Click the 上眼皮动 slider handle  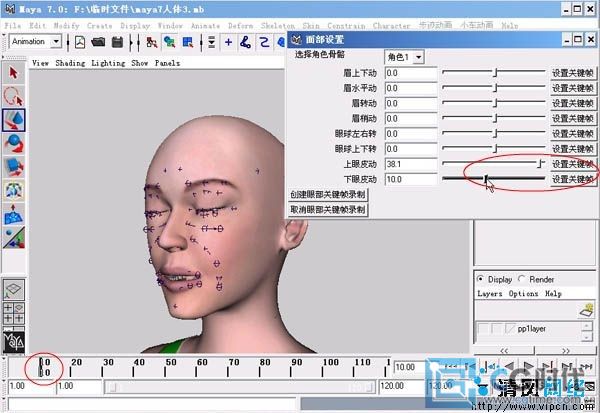click(540, 164)
